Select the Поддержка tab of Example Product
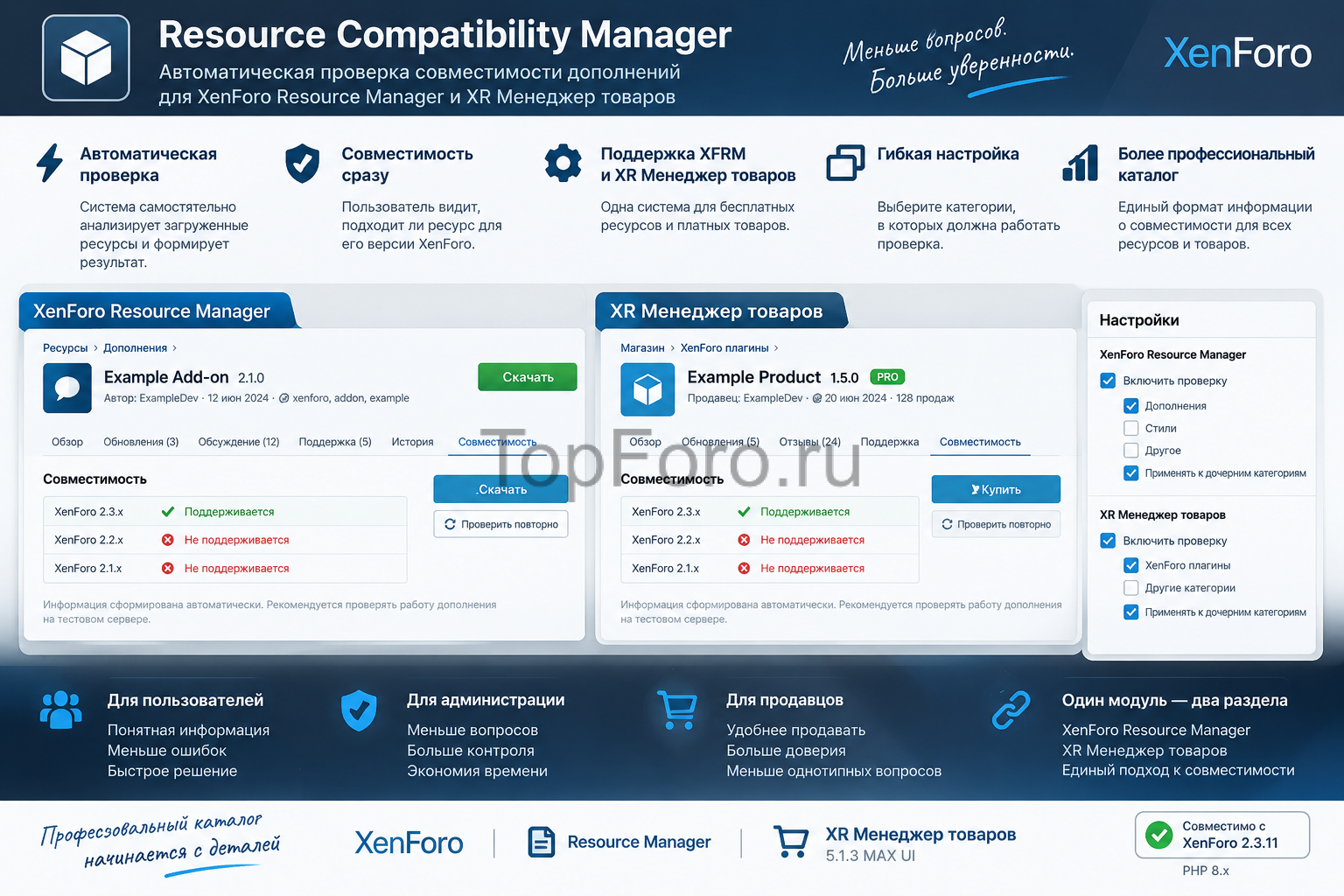 click(x=890, y=442)
